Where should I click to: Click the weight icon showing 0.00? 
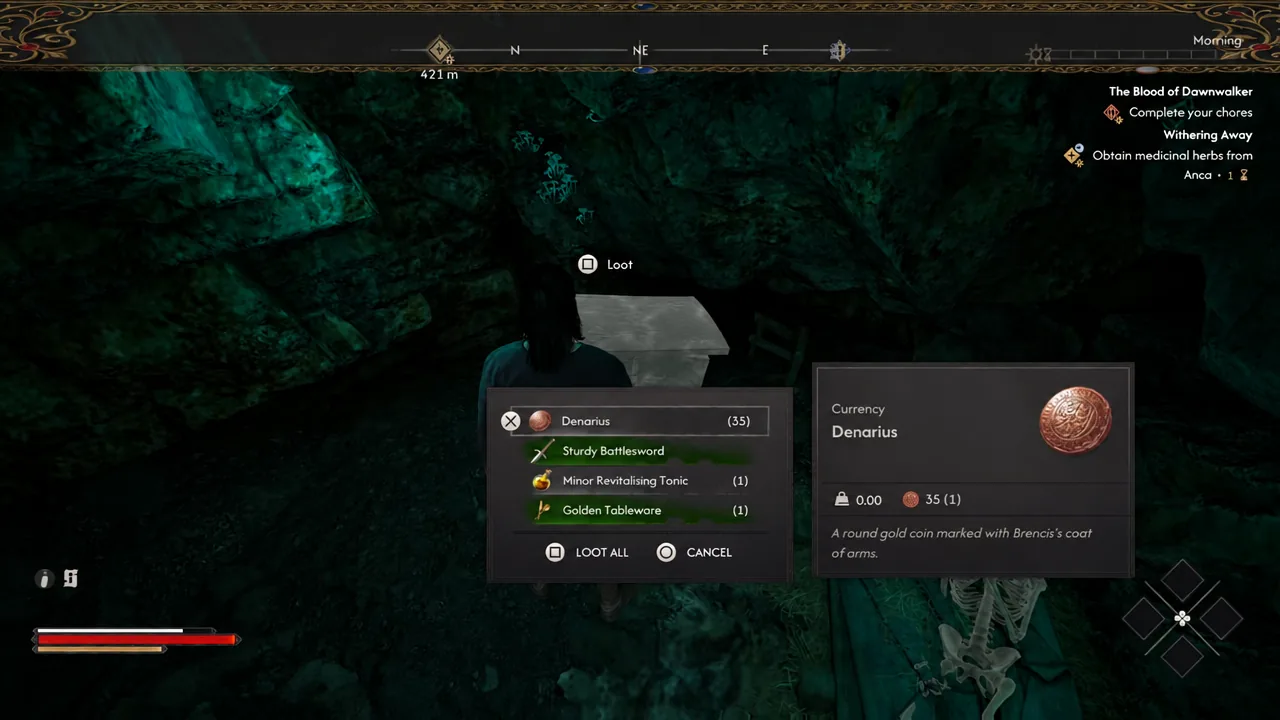842,499
